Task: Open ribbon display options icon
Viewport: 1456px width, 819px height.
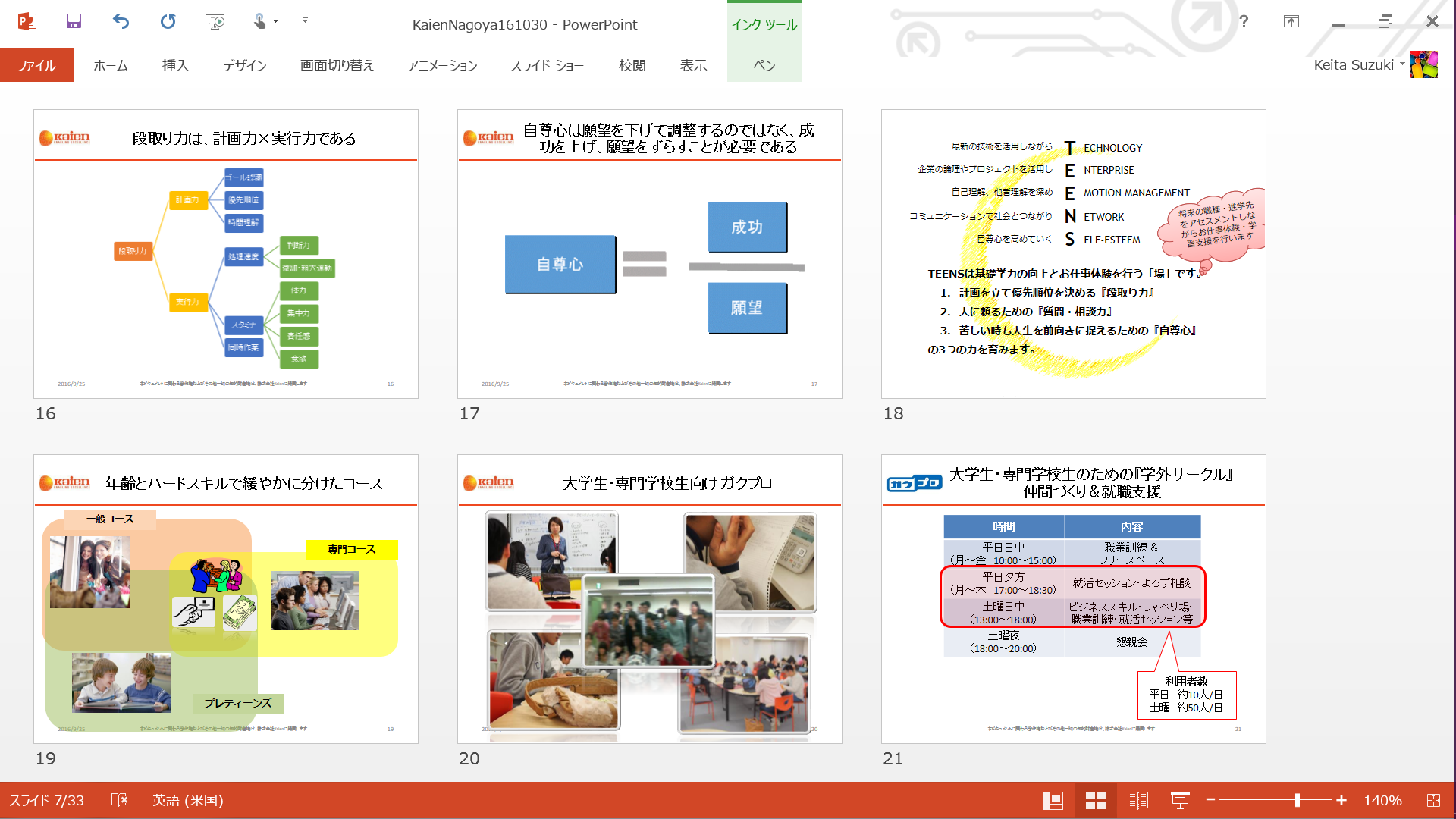Action: pyautogui.click(x=1291, y=21)
